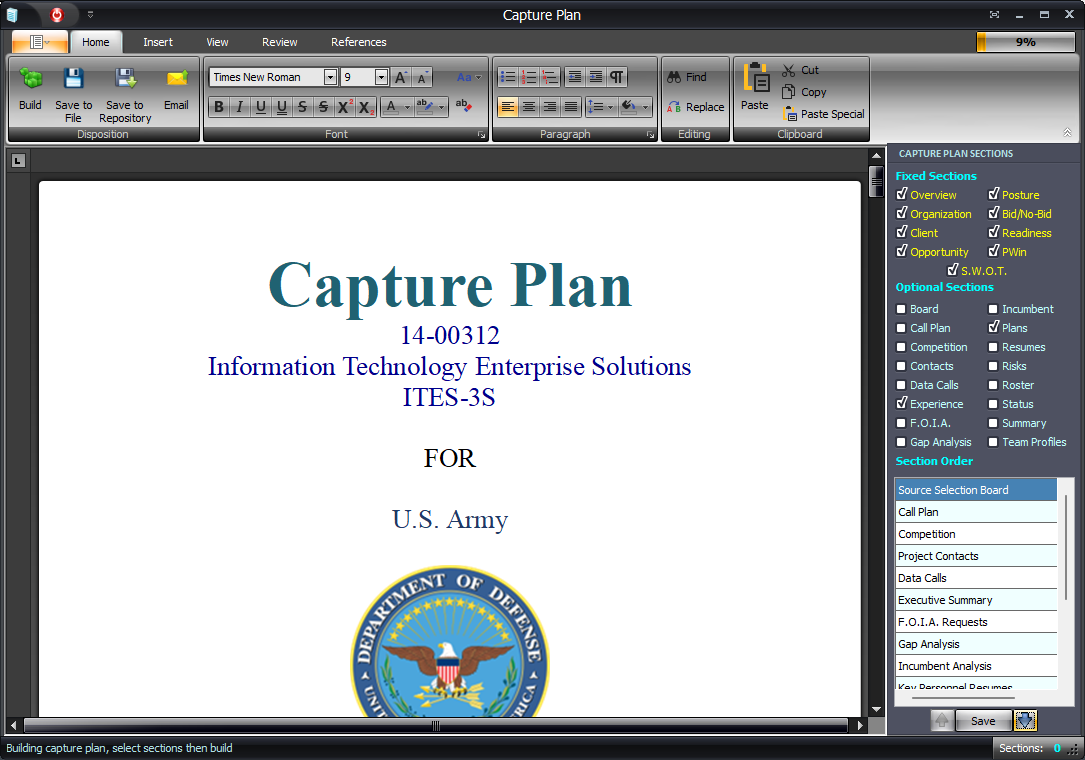This screenshot has width=1085, height=760.
Task: Increase paragraph indent
Action: coord(595,77)
